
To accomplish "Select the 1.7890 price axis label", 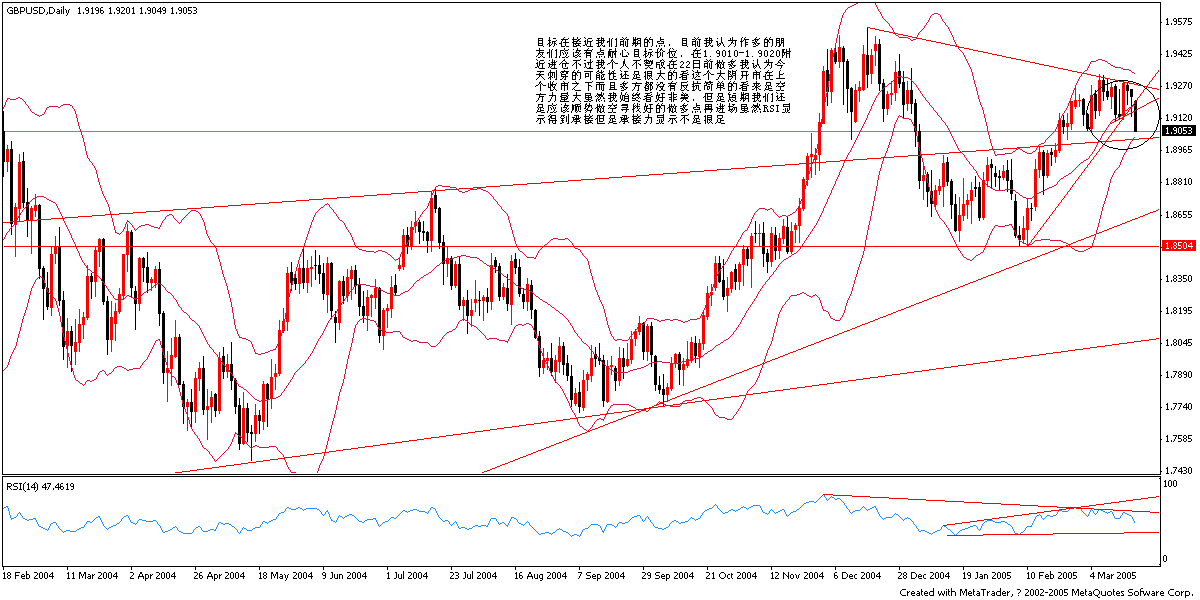I will click(x=1180, y=374).
